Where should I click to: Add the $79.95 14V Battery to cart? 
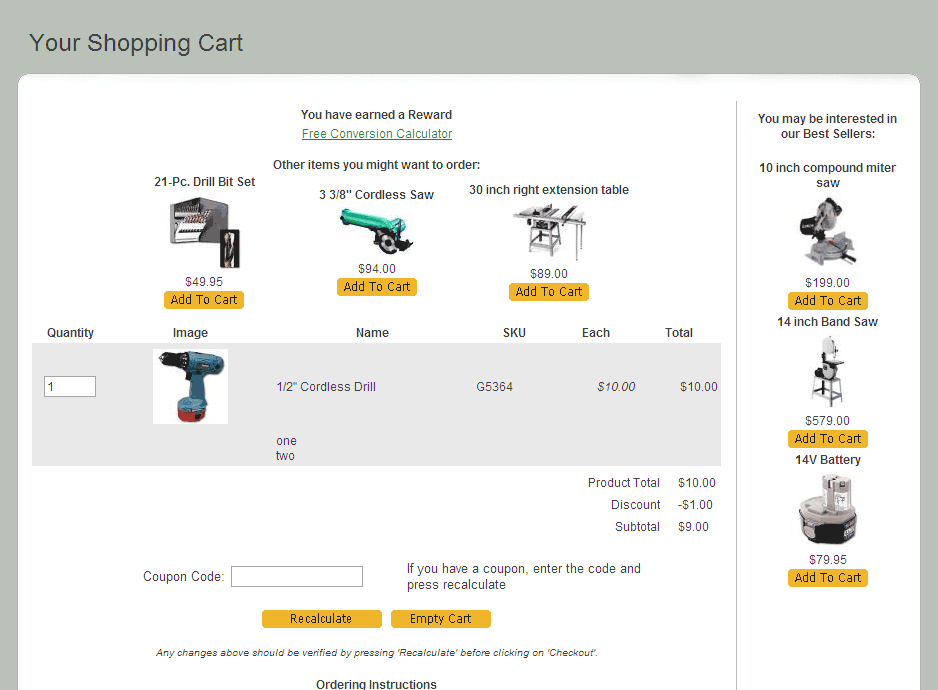click(x=827, y=578)
